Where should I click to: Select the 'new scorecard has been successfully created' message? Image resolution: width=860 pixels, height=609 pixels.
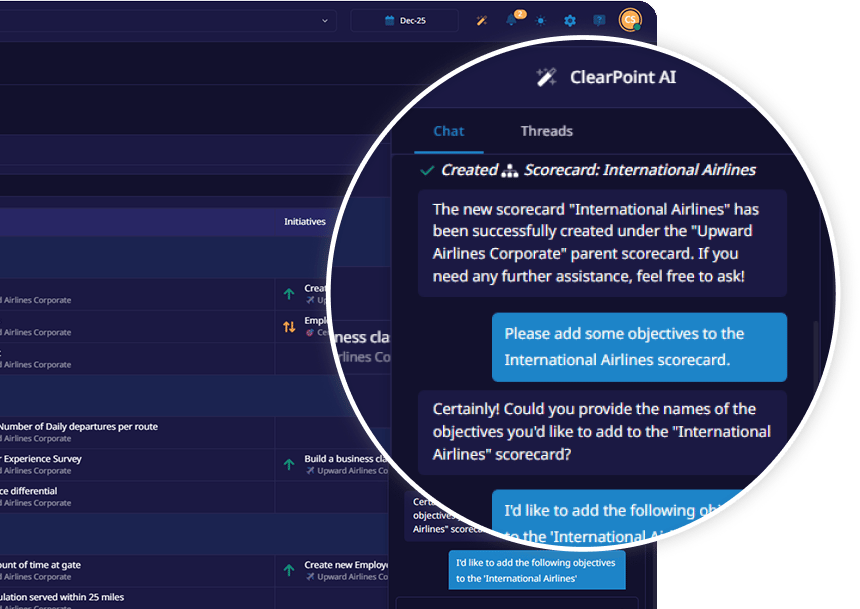coord(602,243)
